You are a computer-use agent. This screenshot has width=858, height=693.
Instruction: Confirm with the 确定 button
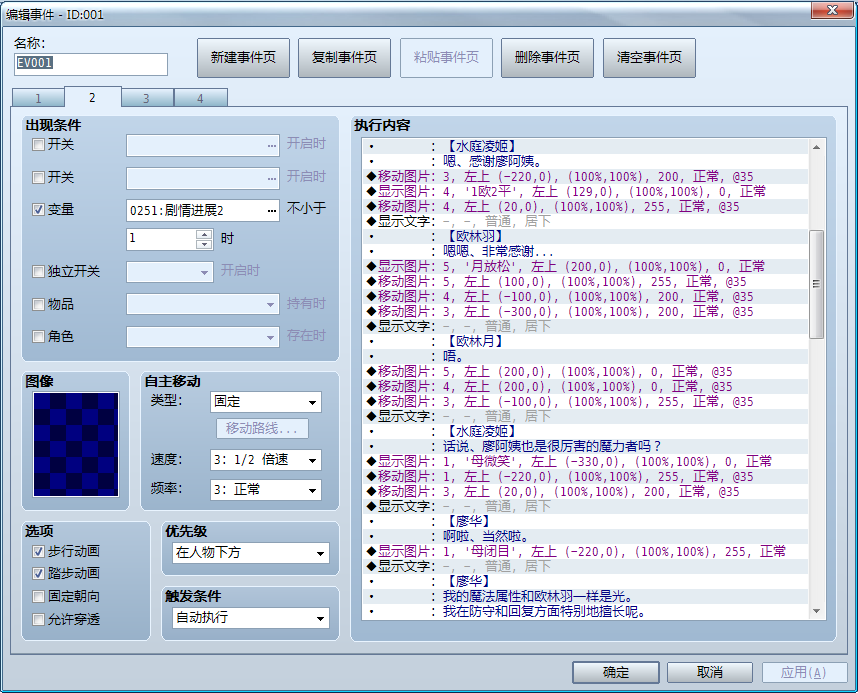click(x=616, y=672)
